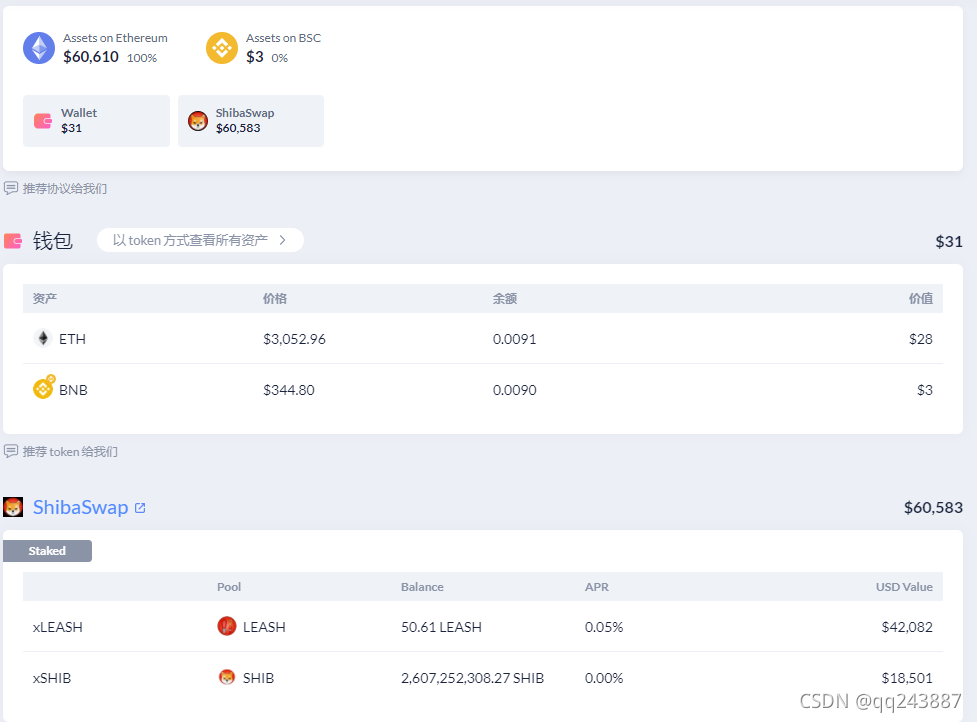The height and width of the screenshot is (722, 977).
Task: Click the 钱包 section total $31
Action: (x=949, y=241)
